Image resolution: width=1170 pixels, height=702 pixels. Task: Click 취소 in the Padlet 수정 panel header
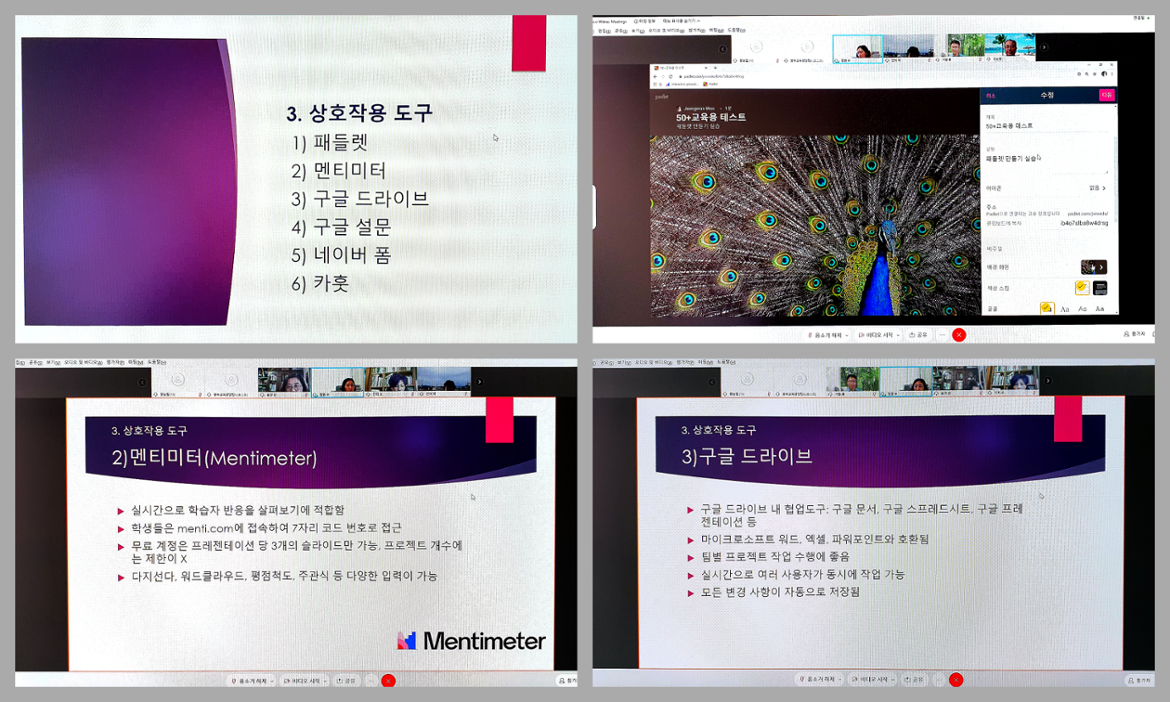coord(991,95)
